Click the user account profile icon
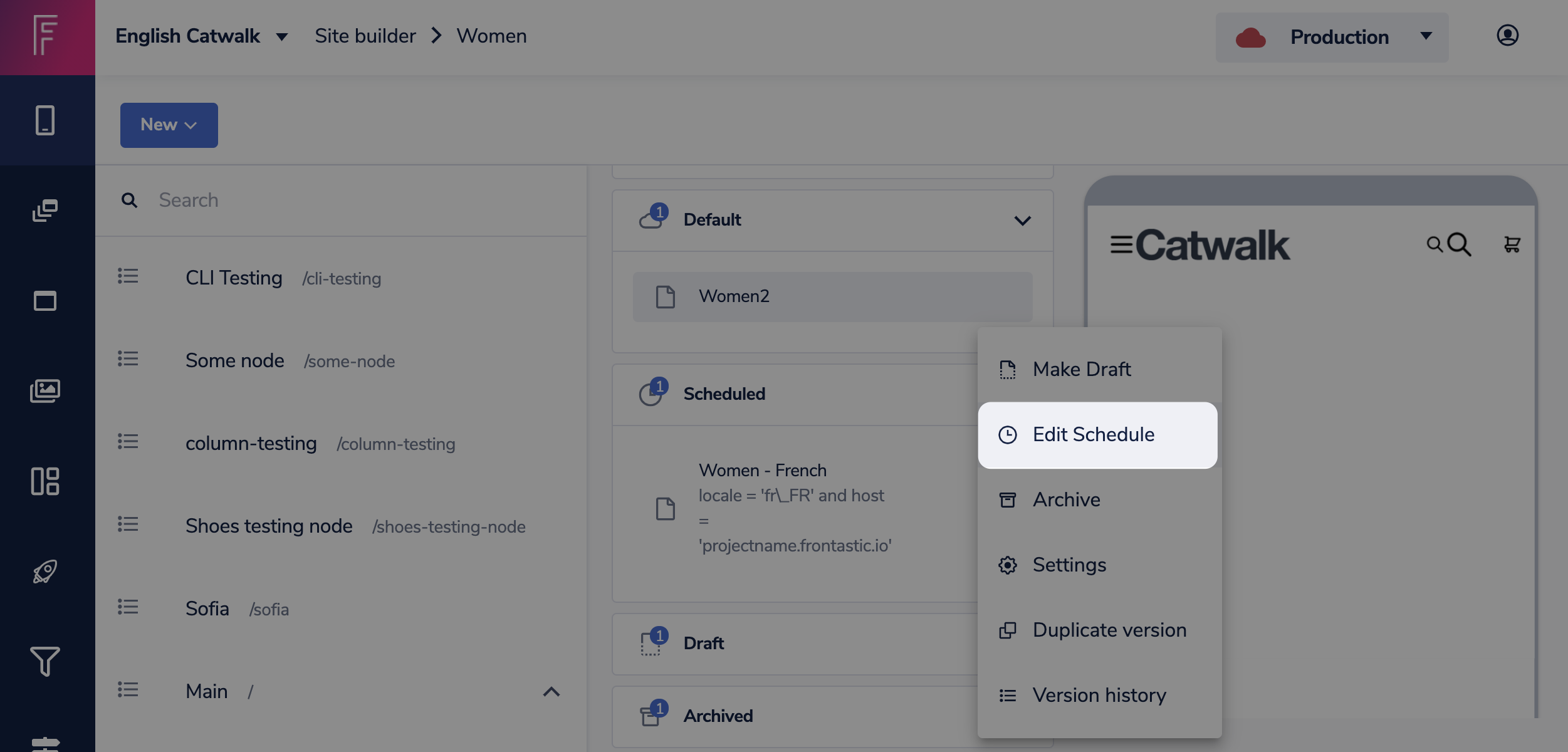This screenshot has width=1568, height=752. pos(1507,36)
